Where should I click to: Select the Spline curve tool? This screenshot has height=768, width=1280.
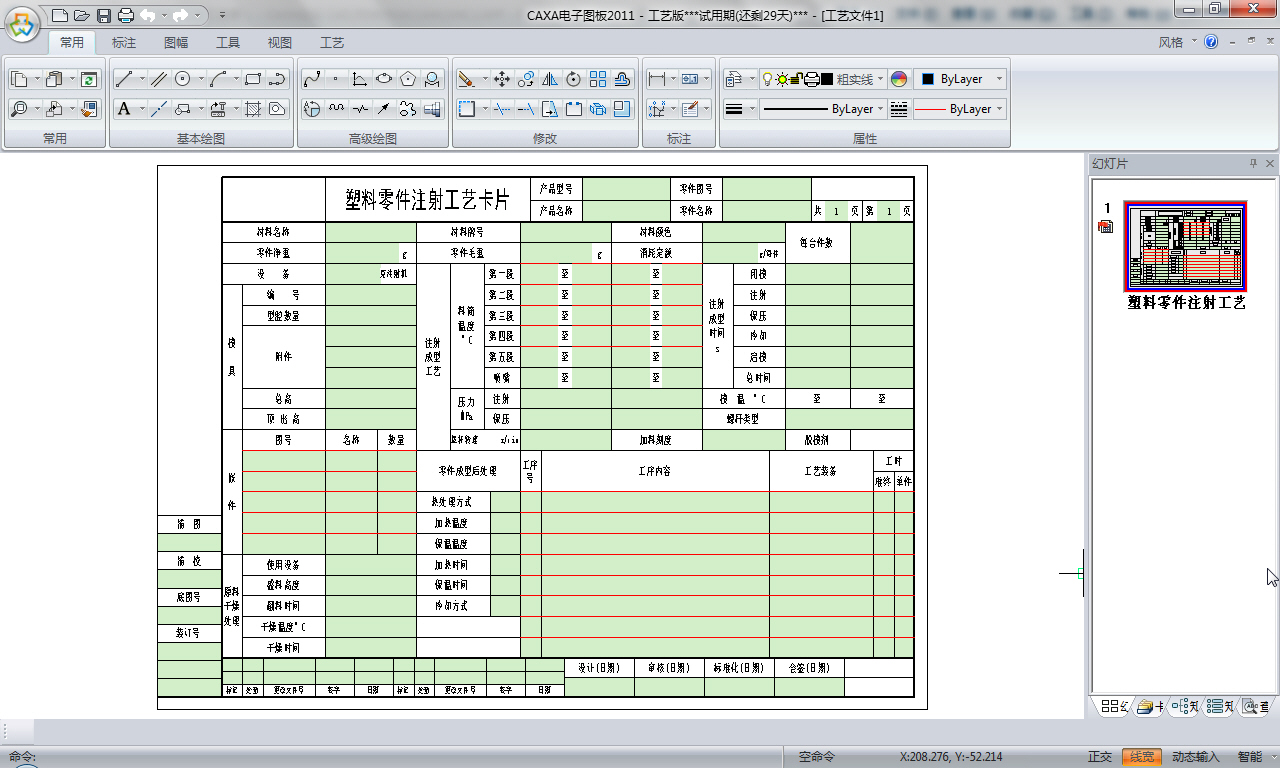311,79
